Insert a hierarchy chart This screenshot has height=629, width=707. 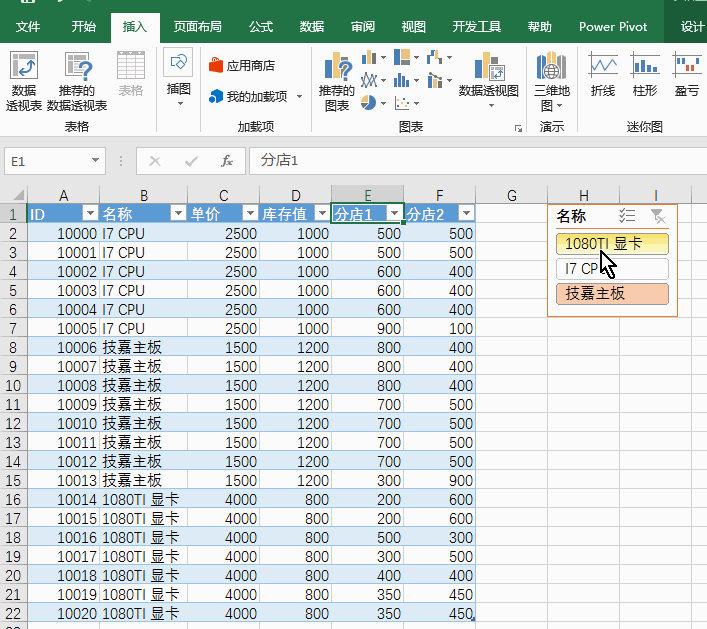(x=407, y=58)
